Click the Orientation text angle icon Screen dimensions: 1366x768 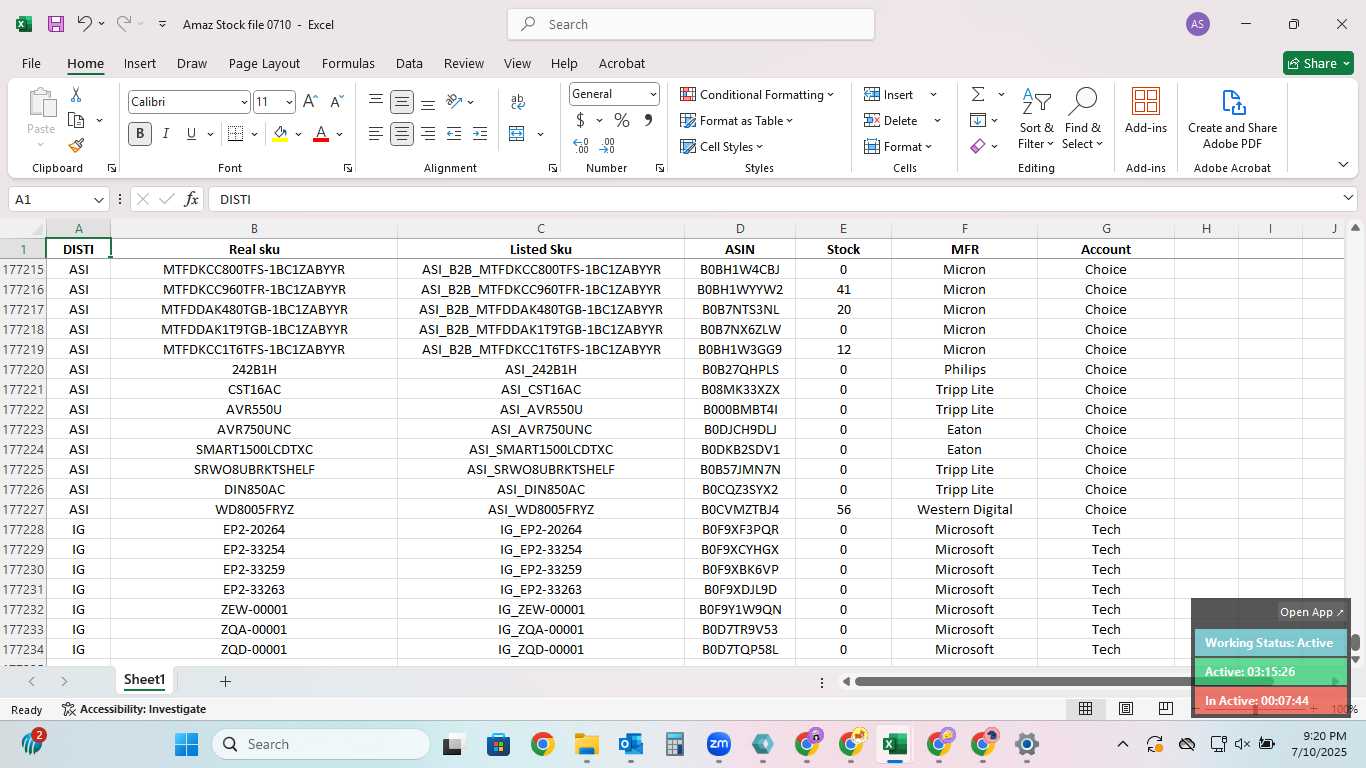click(454, 102)
